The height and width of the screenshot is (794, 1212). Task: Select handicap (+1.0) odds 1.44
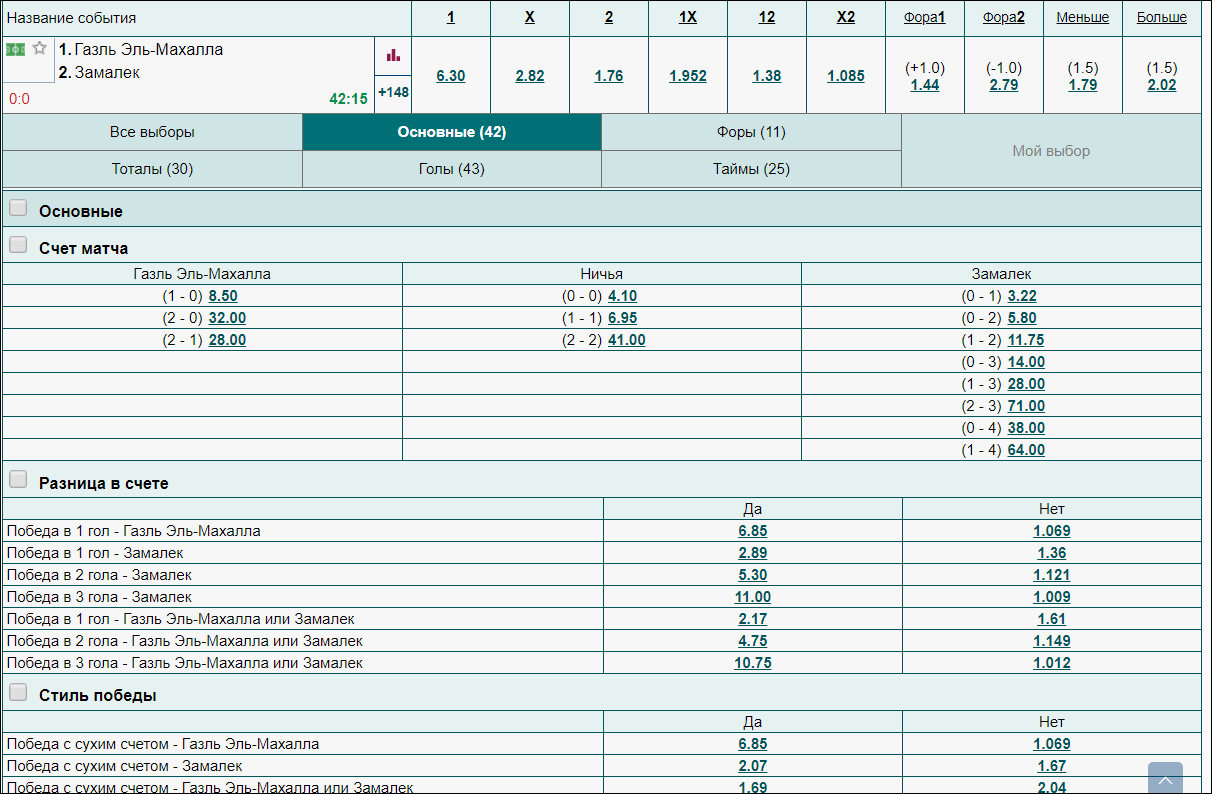[925, 85]
